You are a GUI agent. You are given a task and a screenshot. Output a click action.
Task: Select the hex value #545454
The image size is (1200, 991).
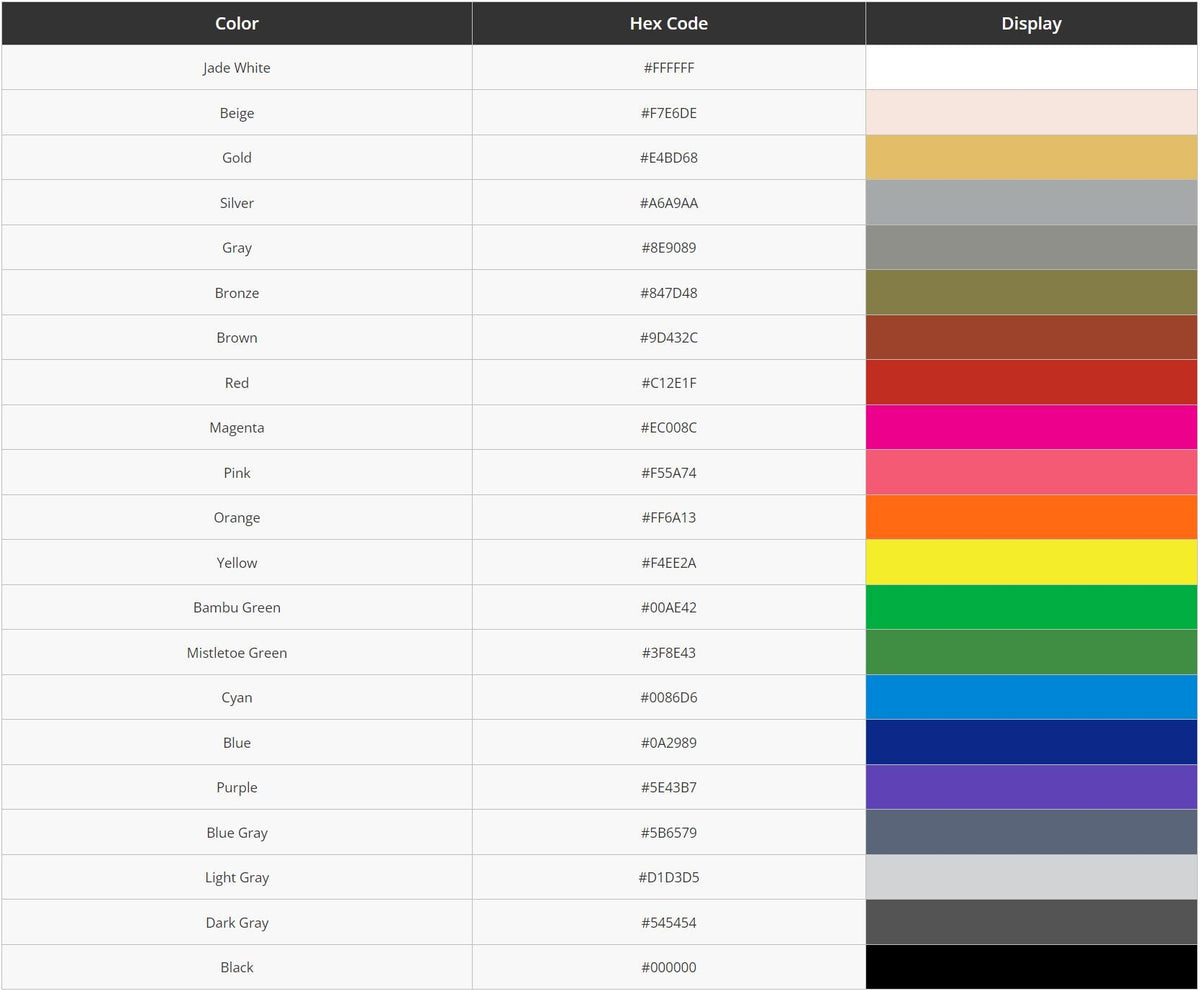(x=669, y=923)
